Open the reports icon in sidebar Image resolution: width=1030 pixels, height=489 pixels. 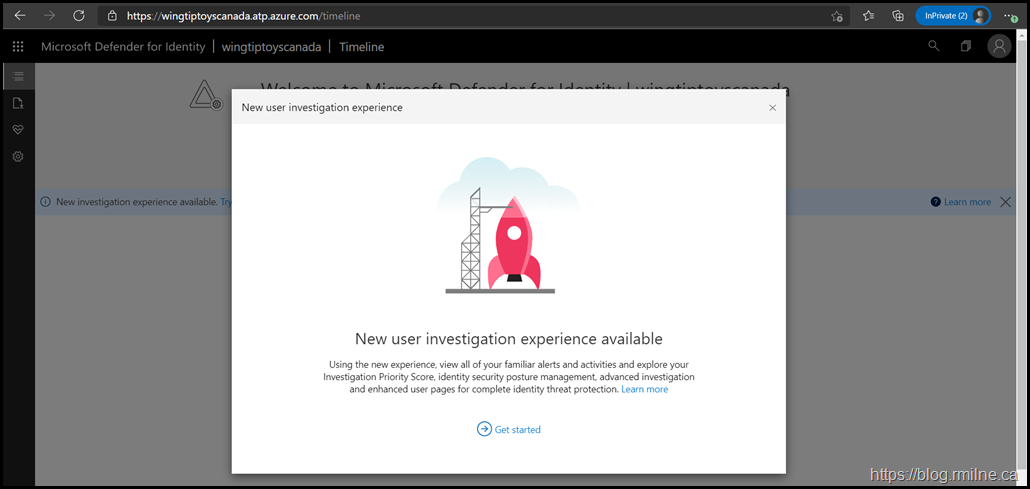coord(18,103)
